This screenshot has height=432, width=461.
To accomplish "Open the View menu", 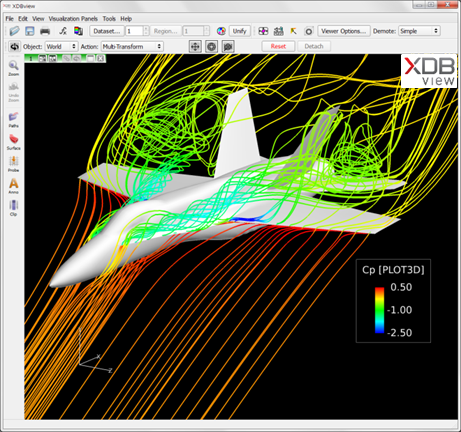I will pos(38,19).
